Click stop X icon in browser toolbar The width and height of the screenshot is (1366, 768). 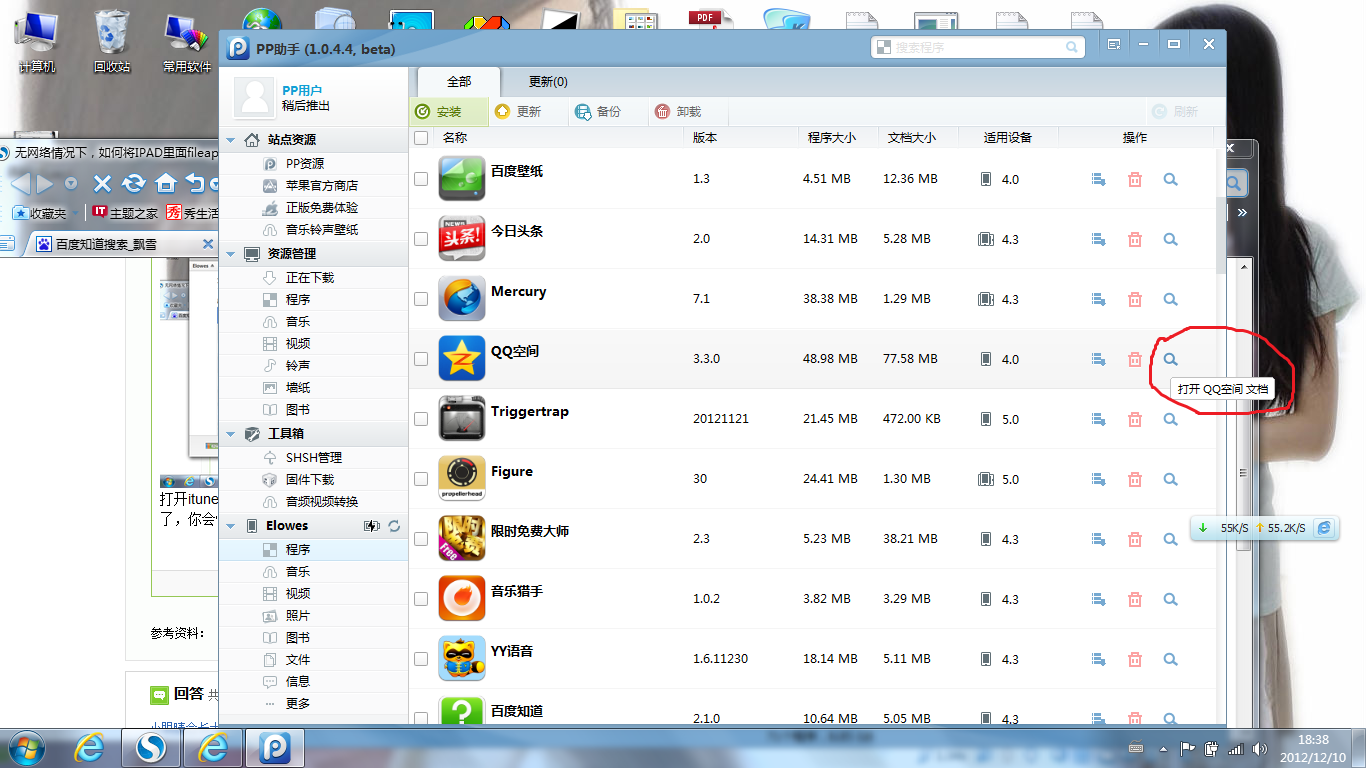coord(102,184)
